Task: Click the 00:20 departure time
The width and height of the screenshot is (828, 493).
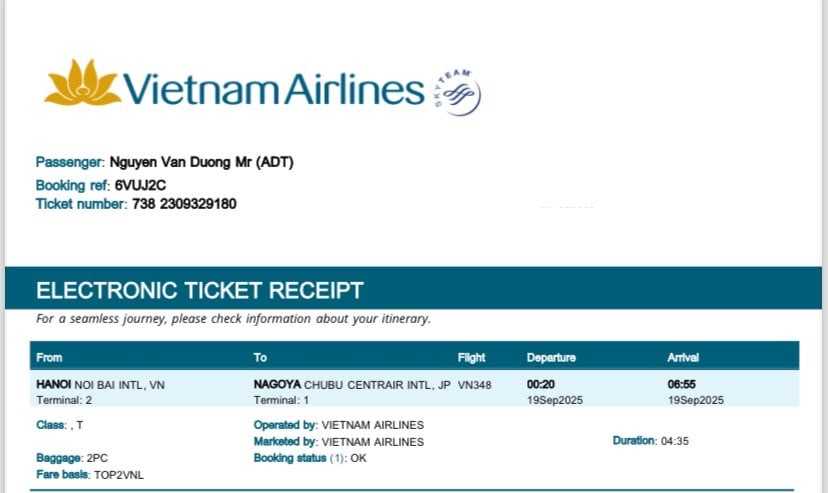Action: point(541,383)
